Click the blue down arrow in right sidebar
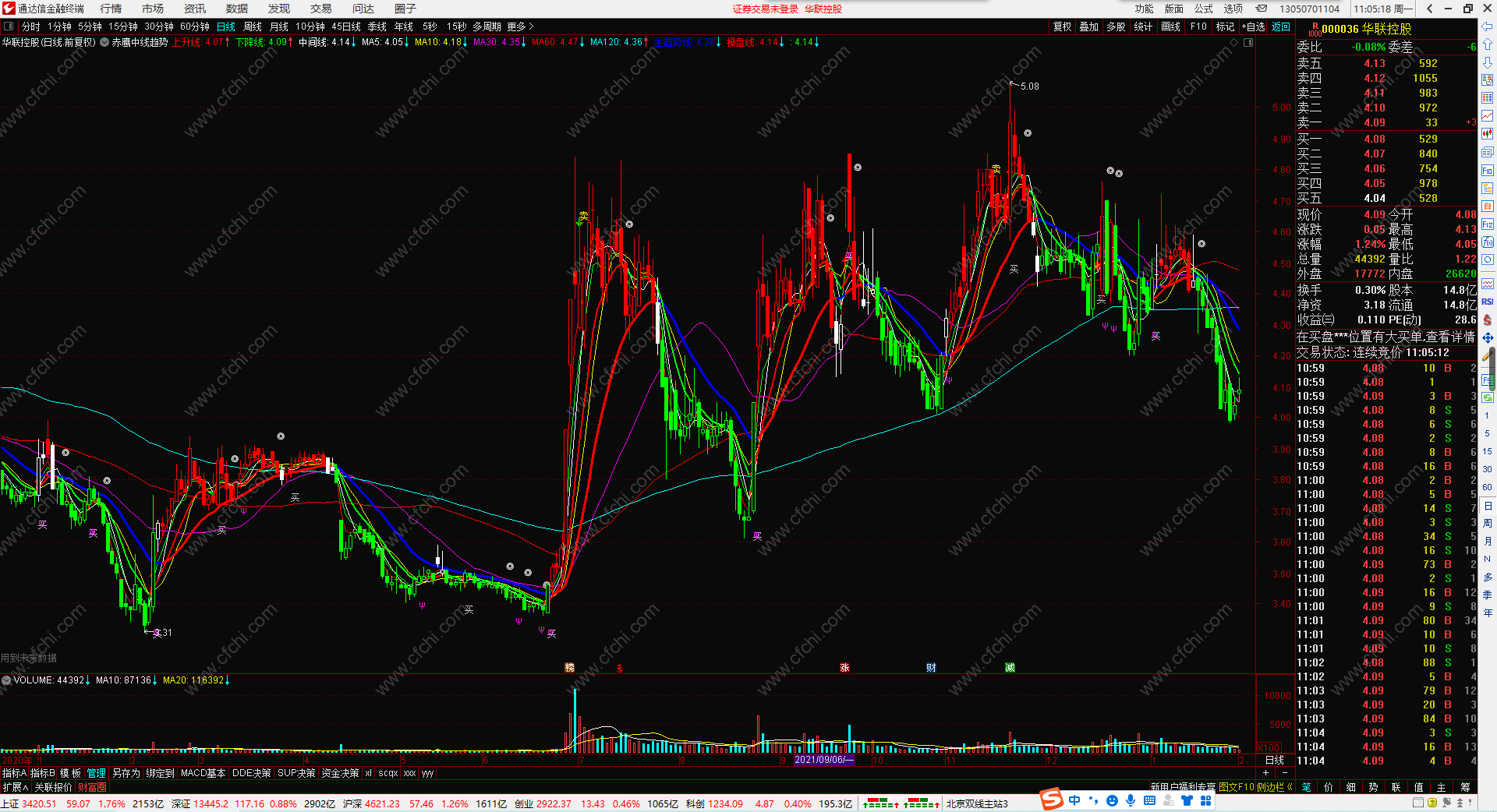The image size is (1497, 812). [1488, 62]
